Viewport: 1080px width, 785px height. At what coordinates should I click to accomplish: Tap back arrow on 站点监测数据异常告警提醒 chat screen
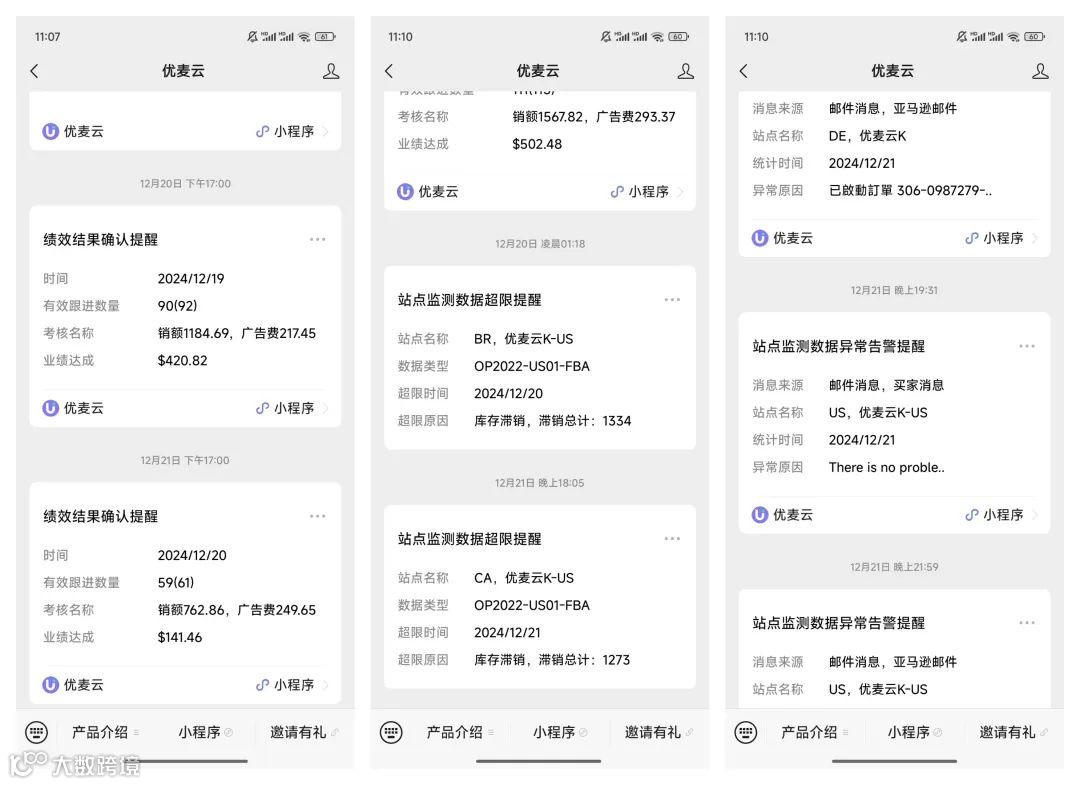pos(743,71)
